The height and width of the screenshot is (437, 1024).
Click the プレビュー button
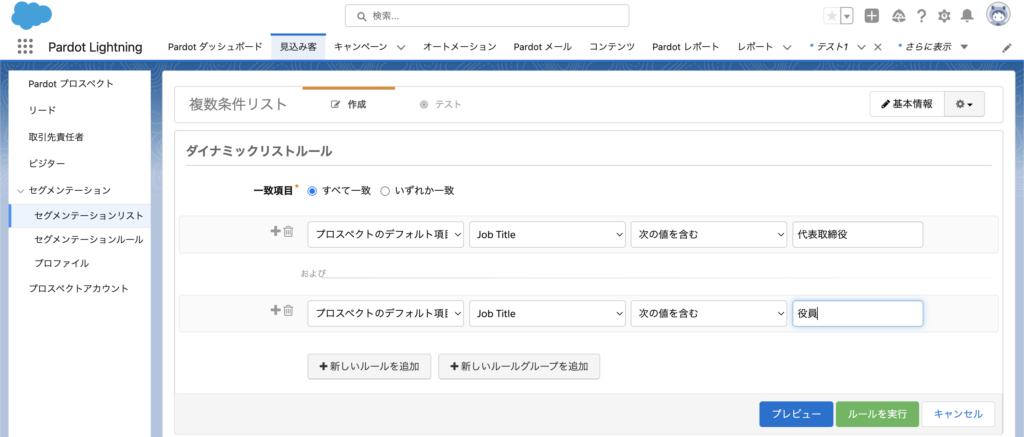pyautogui.click(x=796, y=414)
